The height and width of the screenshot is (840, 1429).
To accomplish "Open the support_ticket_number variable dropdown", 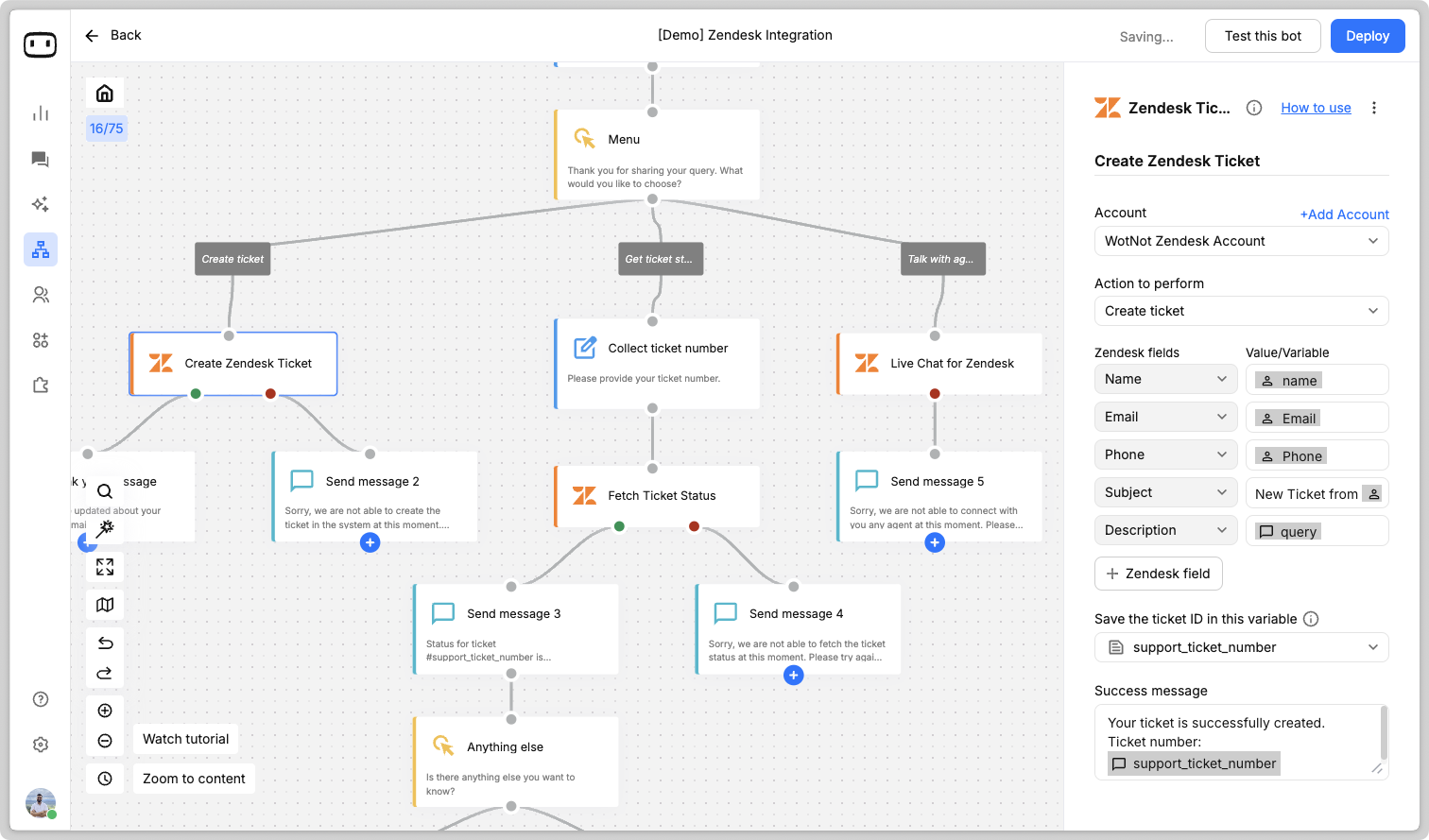I will pos(1242,647).
